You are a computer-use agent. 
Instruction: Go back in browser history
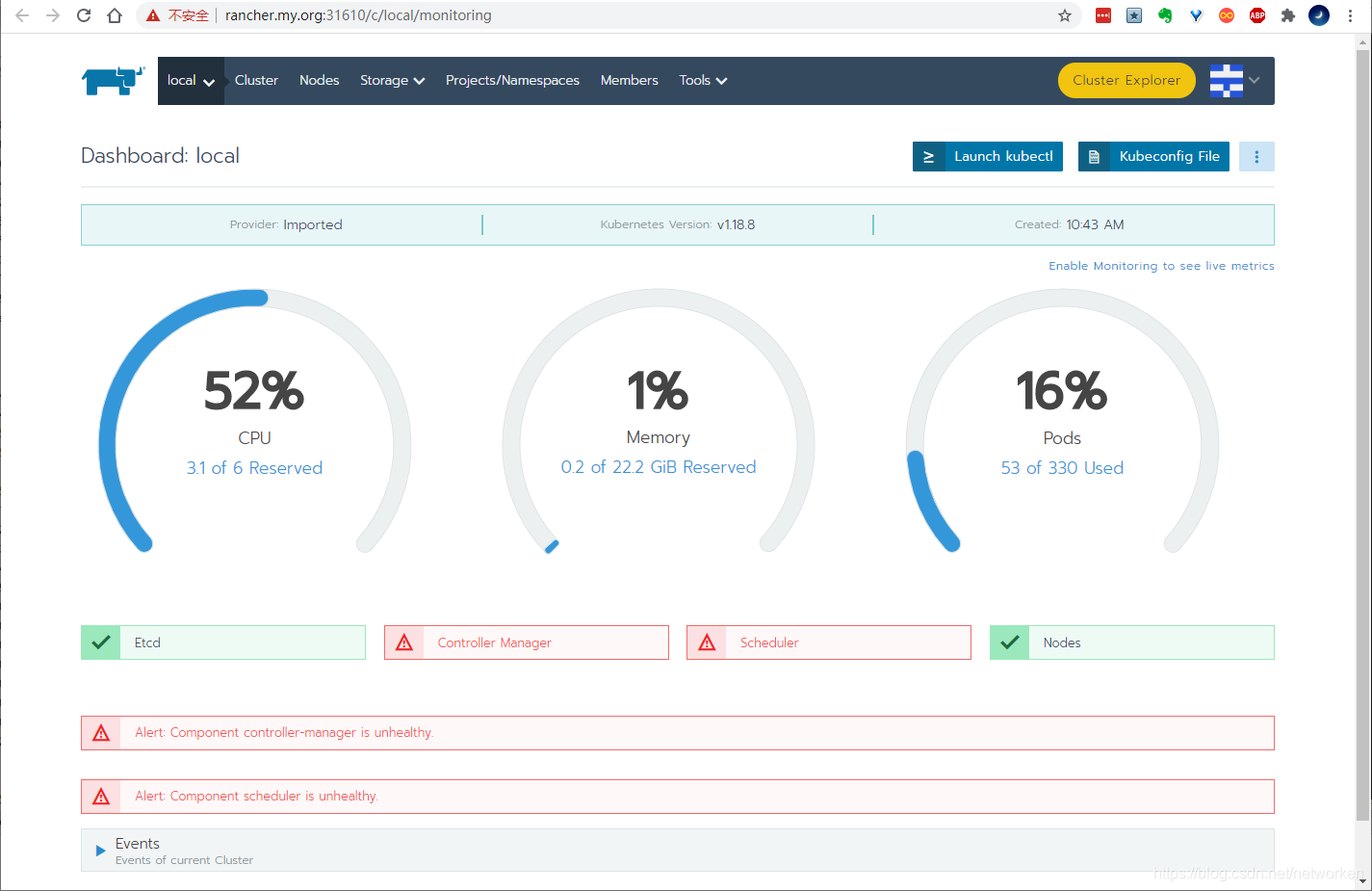22,15
